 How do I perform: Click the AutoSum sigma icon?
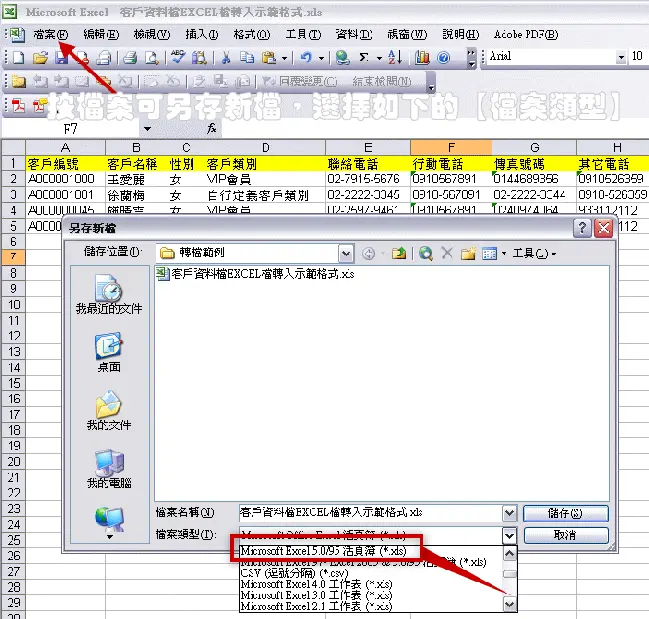364,57
